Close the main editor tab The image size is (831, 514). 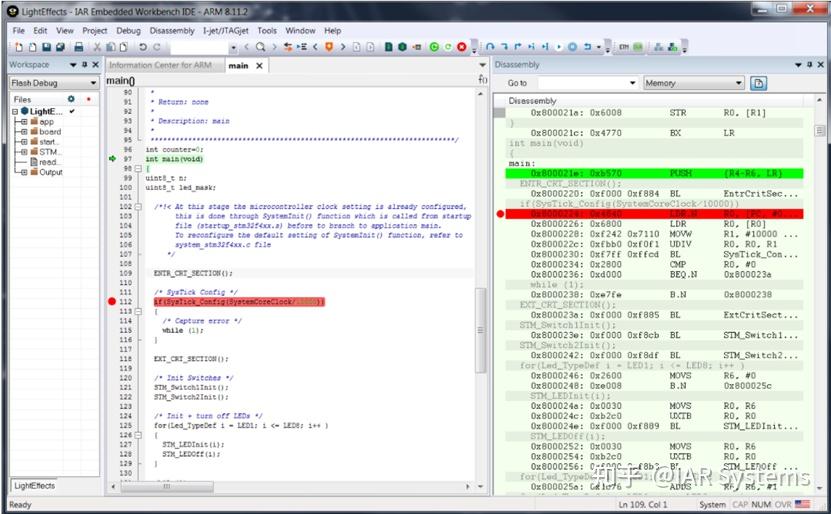(258, 66)
